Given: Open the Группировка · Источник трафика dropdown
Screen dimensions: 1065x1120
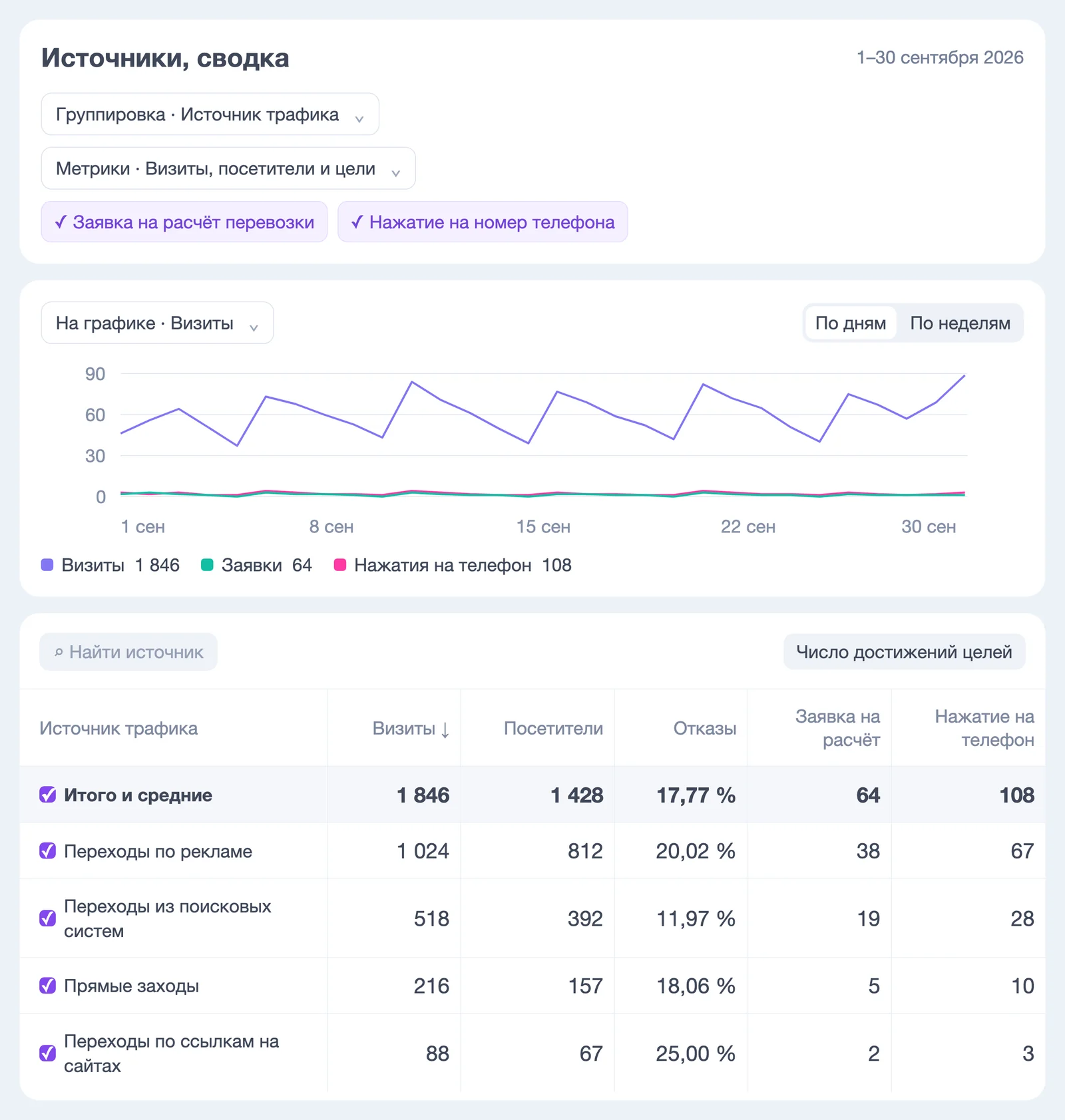Looking at the screenshot, I should (x=210, y=114).
